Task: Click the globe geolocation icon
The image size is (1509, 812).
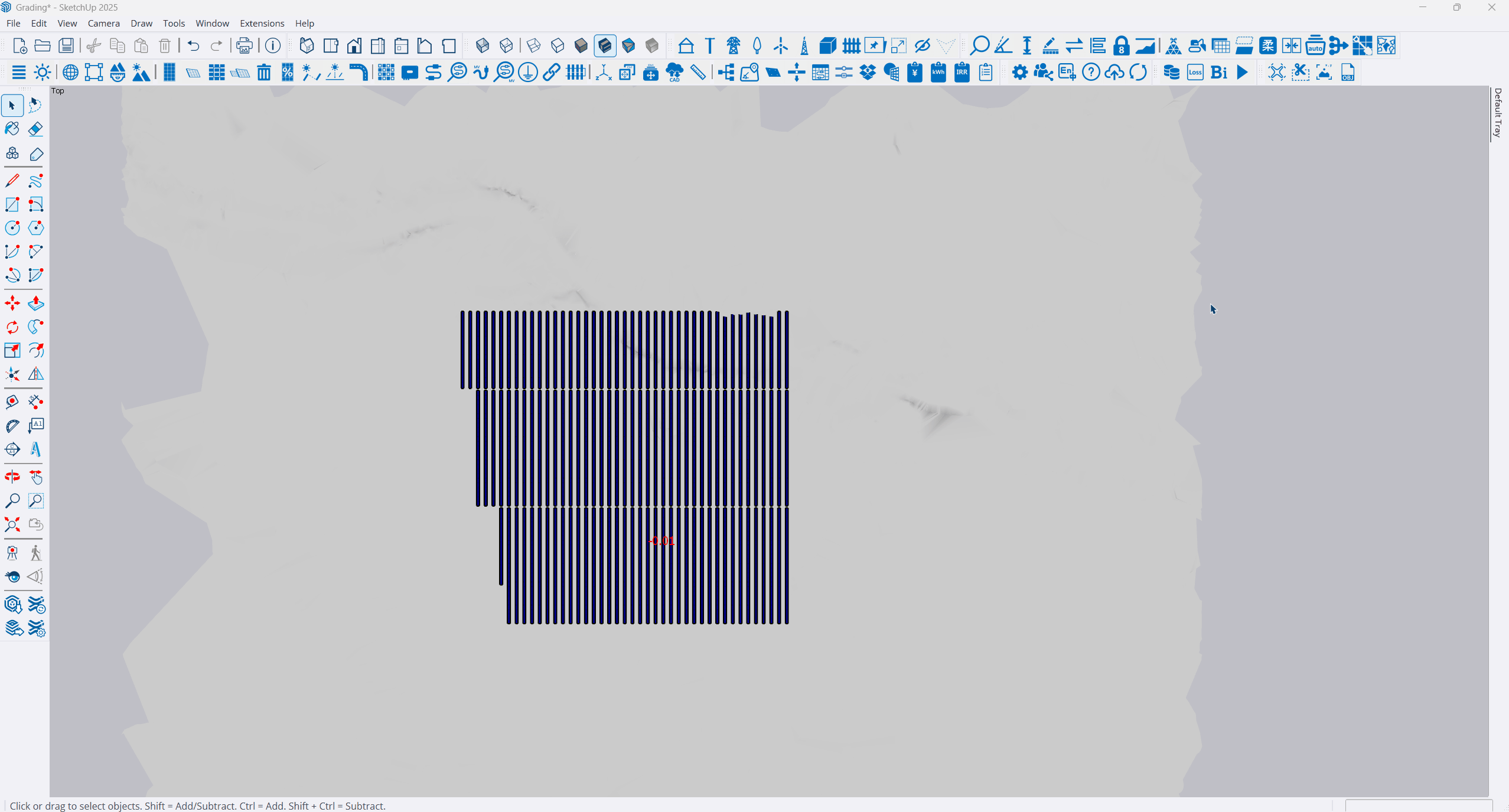Action: [x=70, y=73]
